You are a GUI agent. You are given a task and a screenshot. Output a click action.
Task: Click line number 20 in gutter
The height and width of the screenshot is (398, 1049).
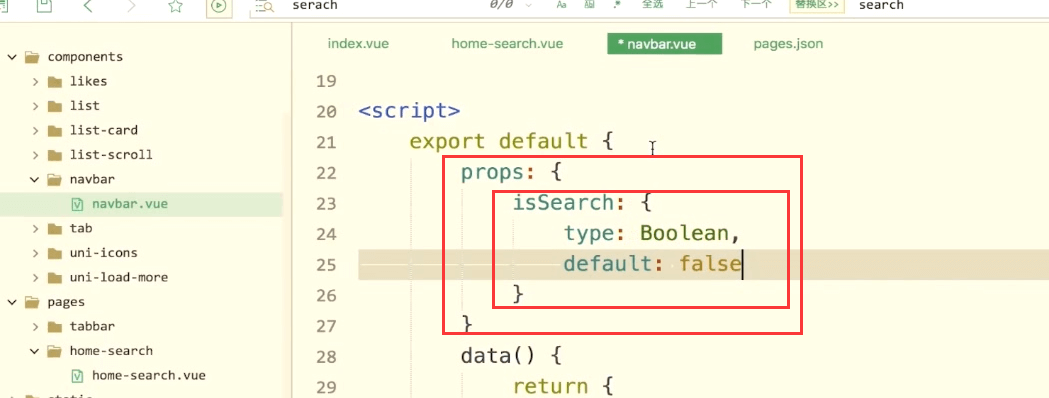(x=326, y=112)
